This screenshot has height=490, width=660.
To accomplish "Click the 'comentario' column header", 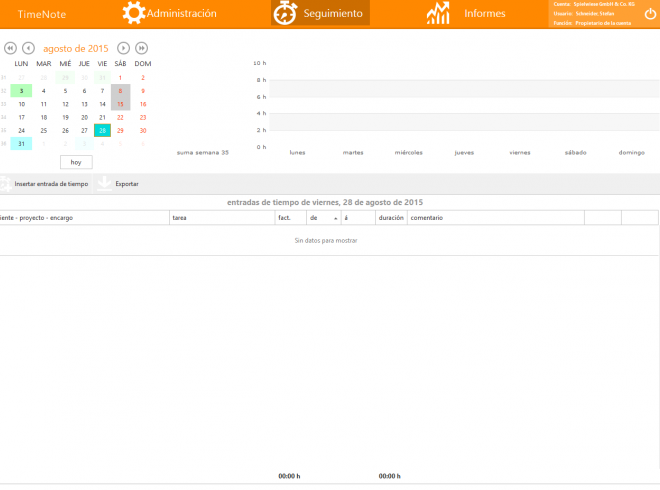I will pyautogui.click(x=495, y=217).
